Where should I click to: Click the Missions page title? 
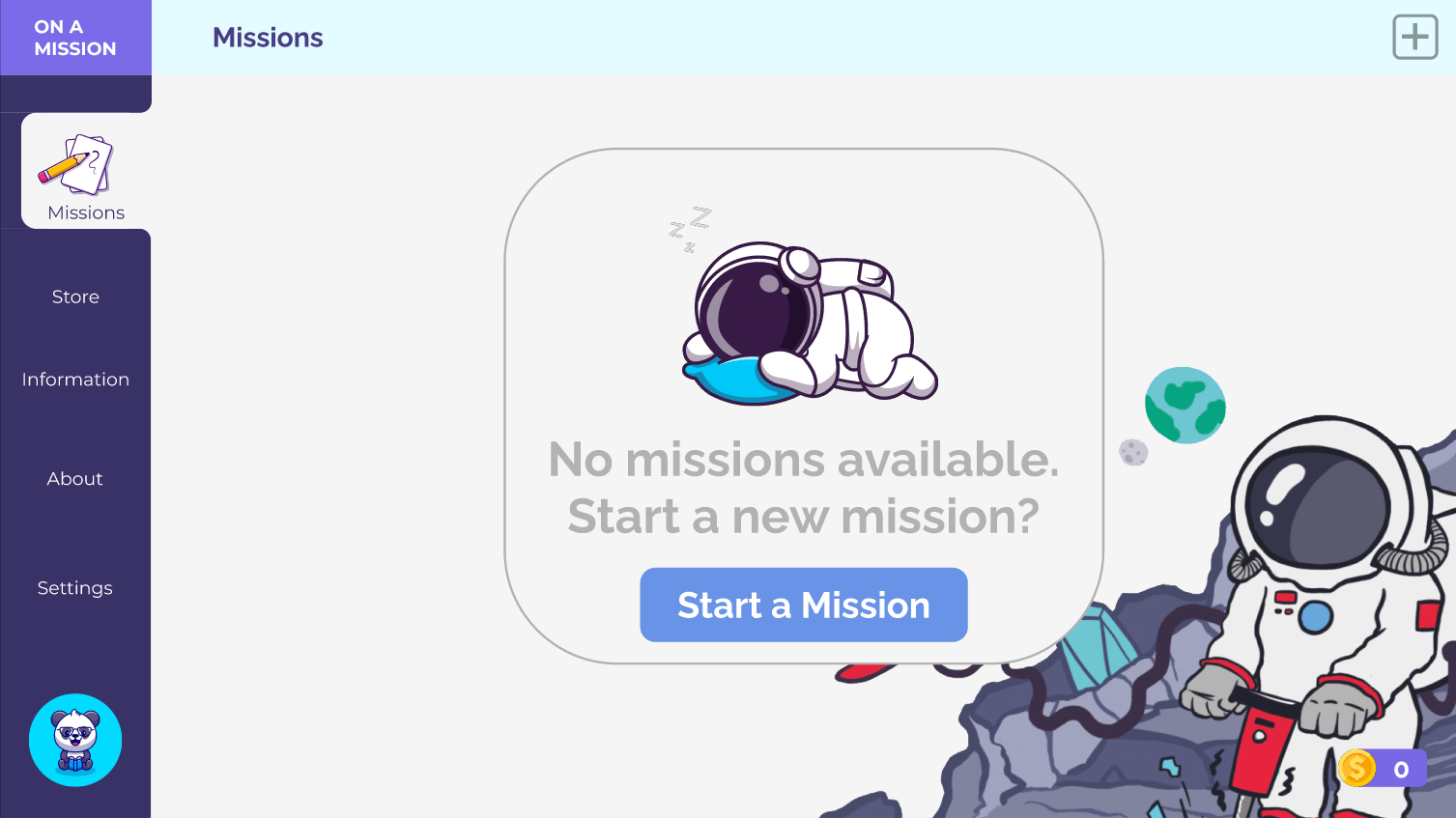268,38
